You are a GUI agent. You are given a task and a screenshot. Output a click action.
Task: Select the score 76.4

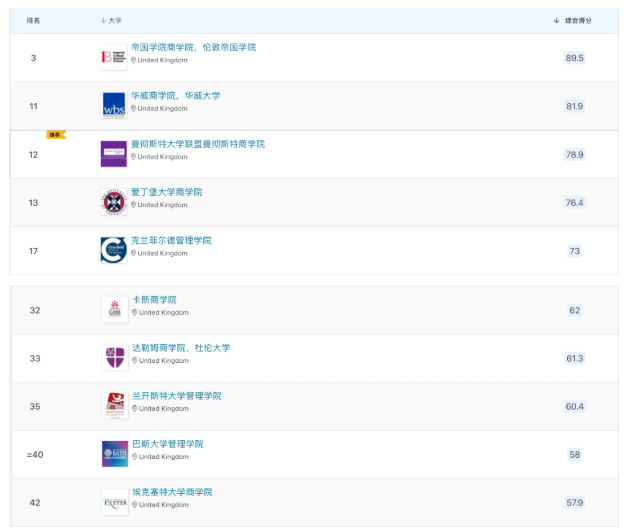[574, 203]
